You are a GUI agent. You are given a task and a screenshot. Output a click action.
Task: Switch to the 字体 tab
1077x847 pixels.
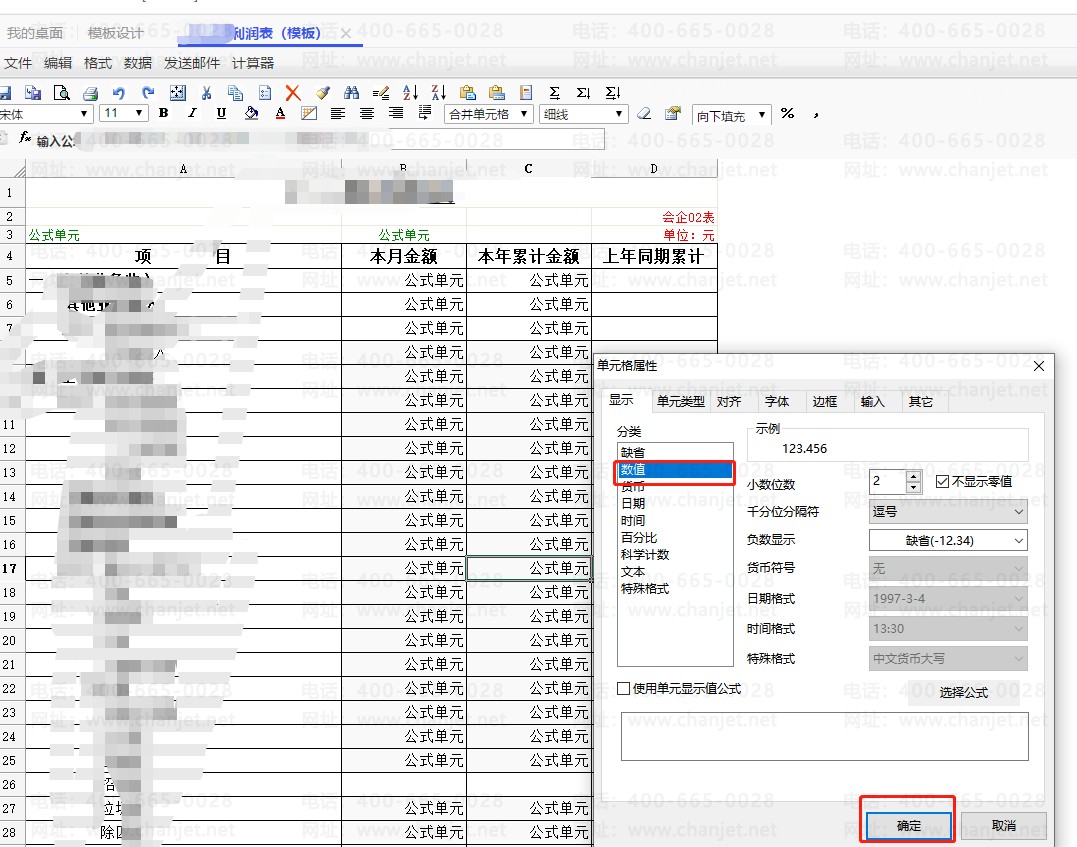click(777, 402)
